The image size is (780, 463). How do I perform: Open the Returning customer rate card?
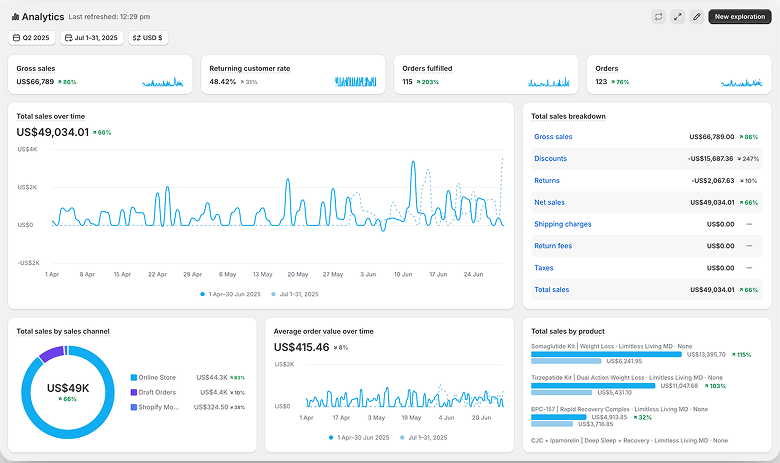point(293,75)
